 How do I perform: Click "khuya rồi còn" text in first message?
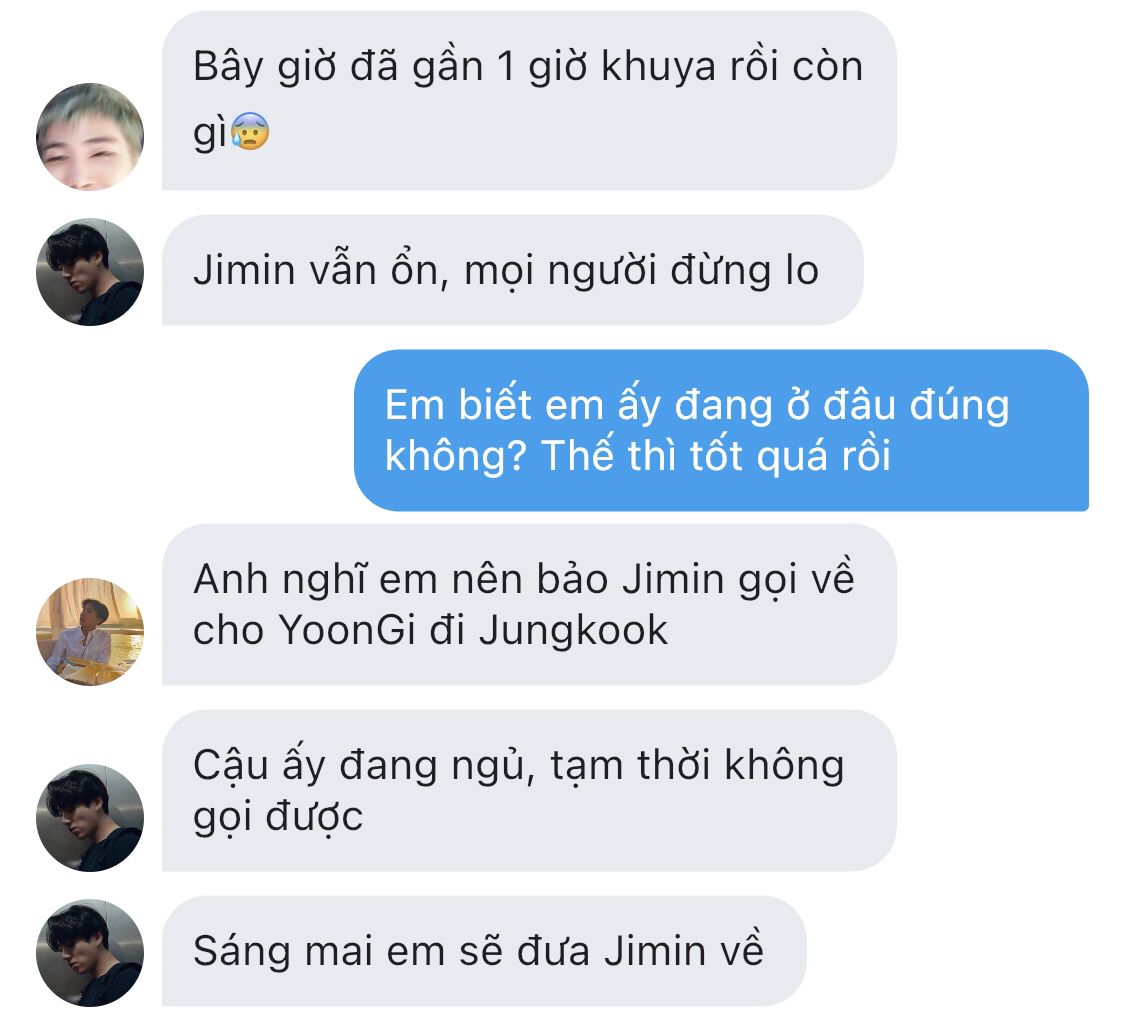[x=731, y=66]
